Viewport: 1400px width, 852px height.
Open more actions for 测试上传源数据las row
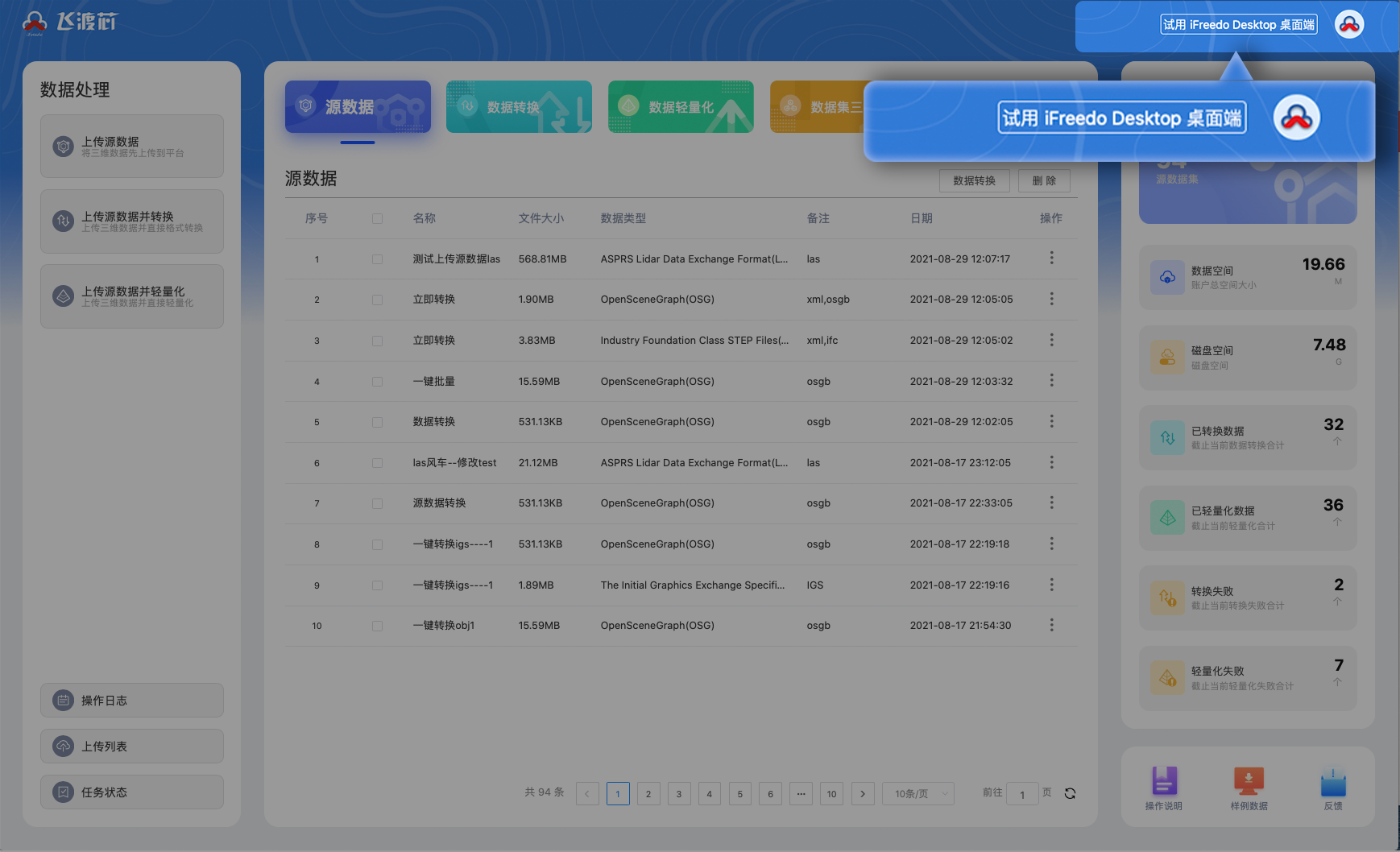point(1051,258)
